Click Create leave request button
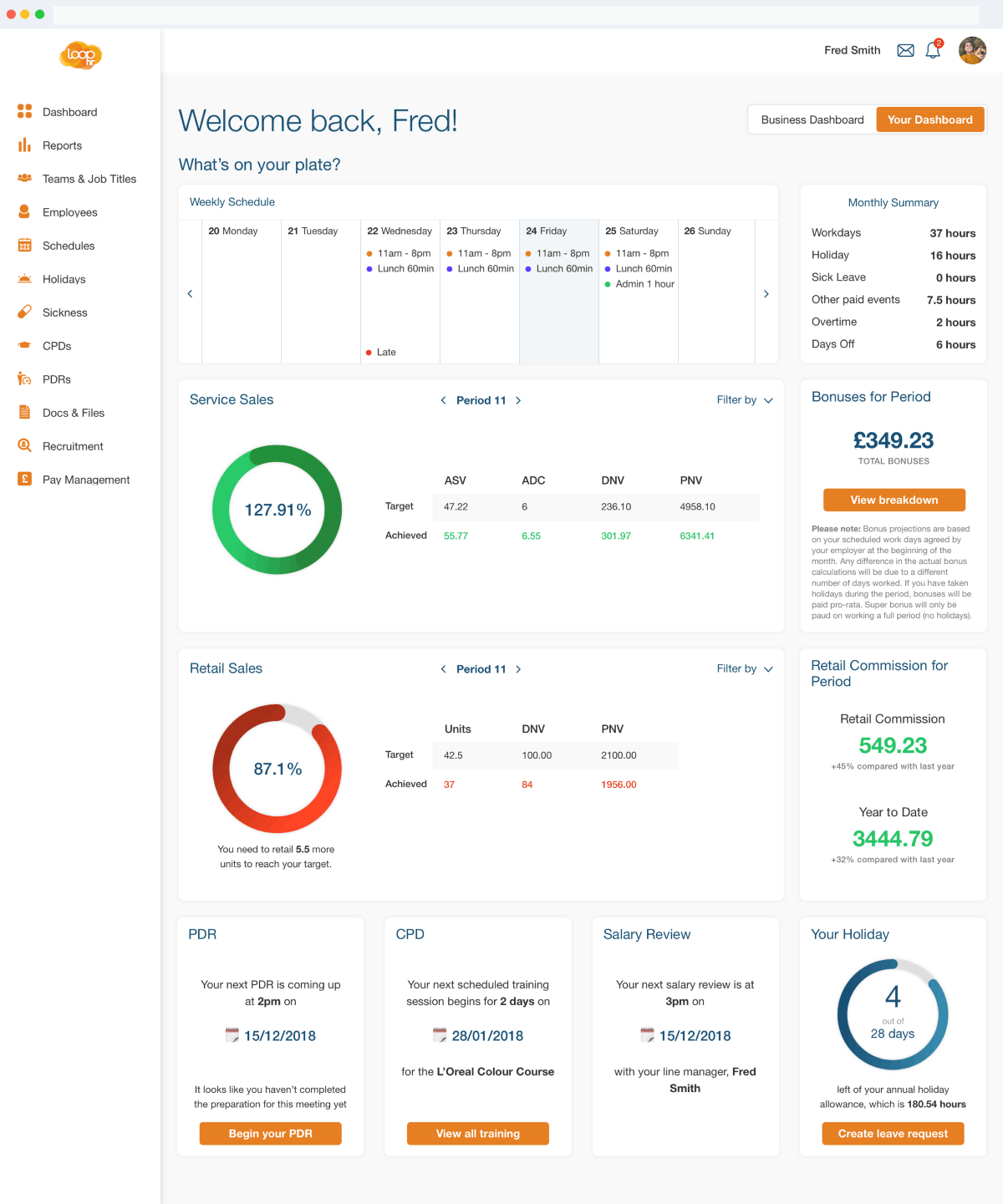The image size is (1003, 1204). tap(893, 1134)
